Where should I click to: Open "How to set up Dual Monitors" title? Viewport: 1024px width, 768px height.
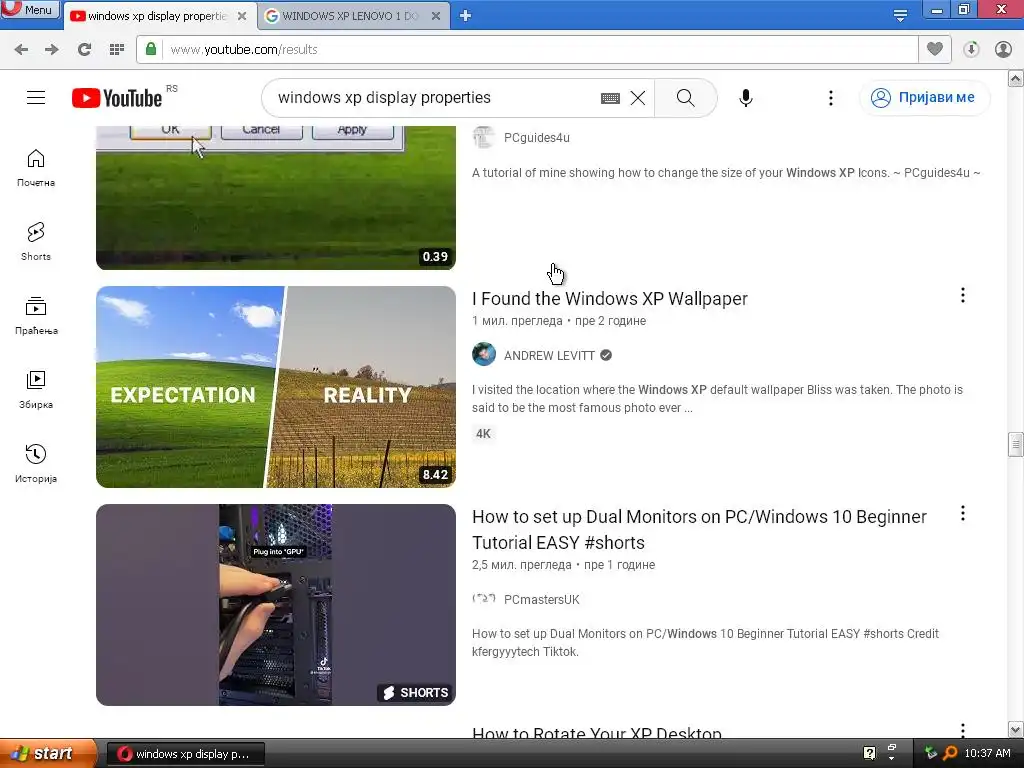click(x=699, y=530)
